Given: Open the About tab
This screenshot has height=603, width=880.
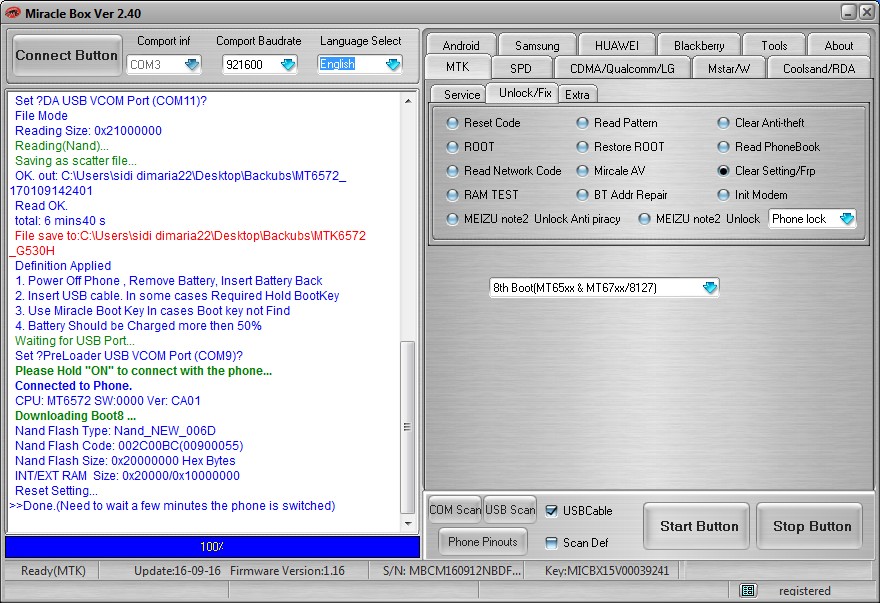Looking at the screenshot, I should 838,45.
